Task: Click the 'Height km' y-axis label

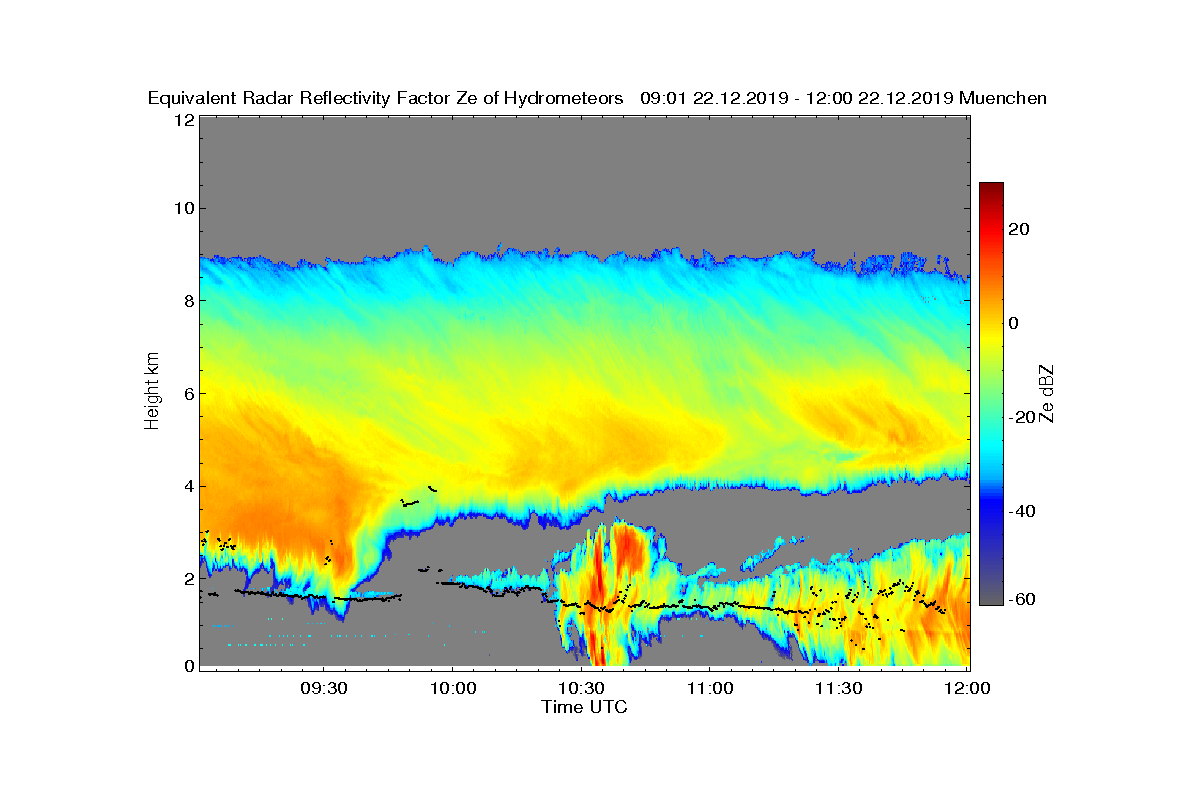Action: pyautogui.click(x=152, y=392)
